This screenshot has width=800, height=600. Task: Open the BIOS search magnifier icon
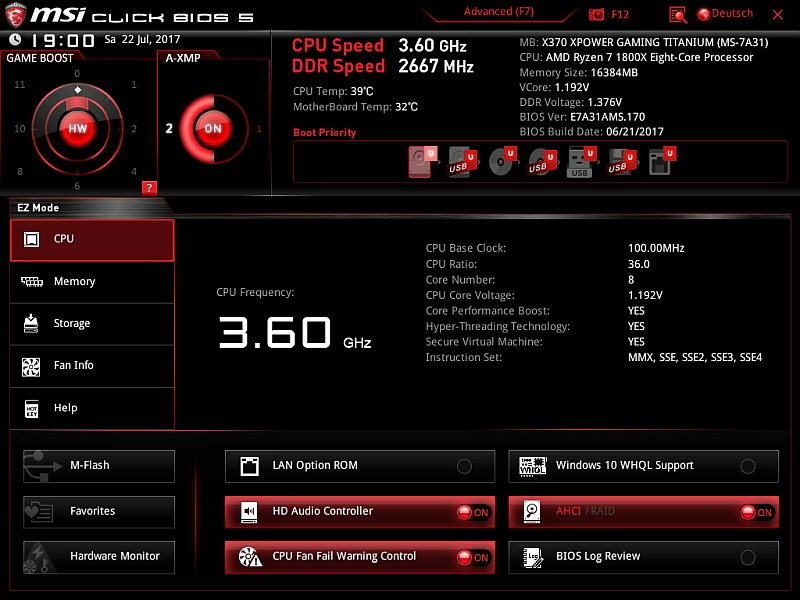[678, 15]
